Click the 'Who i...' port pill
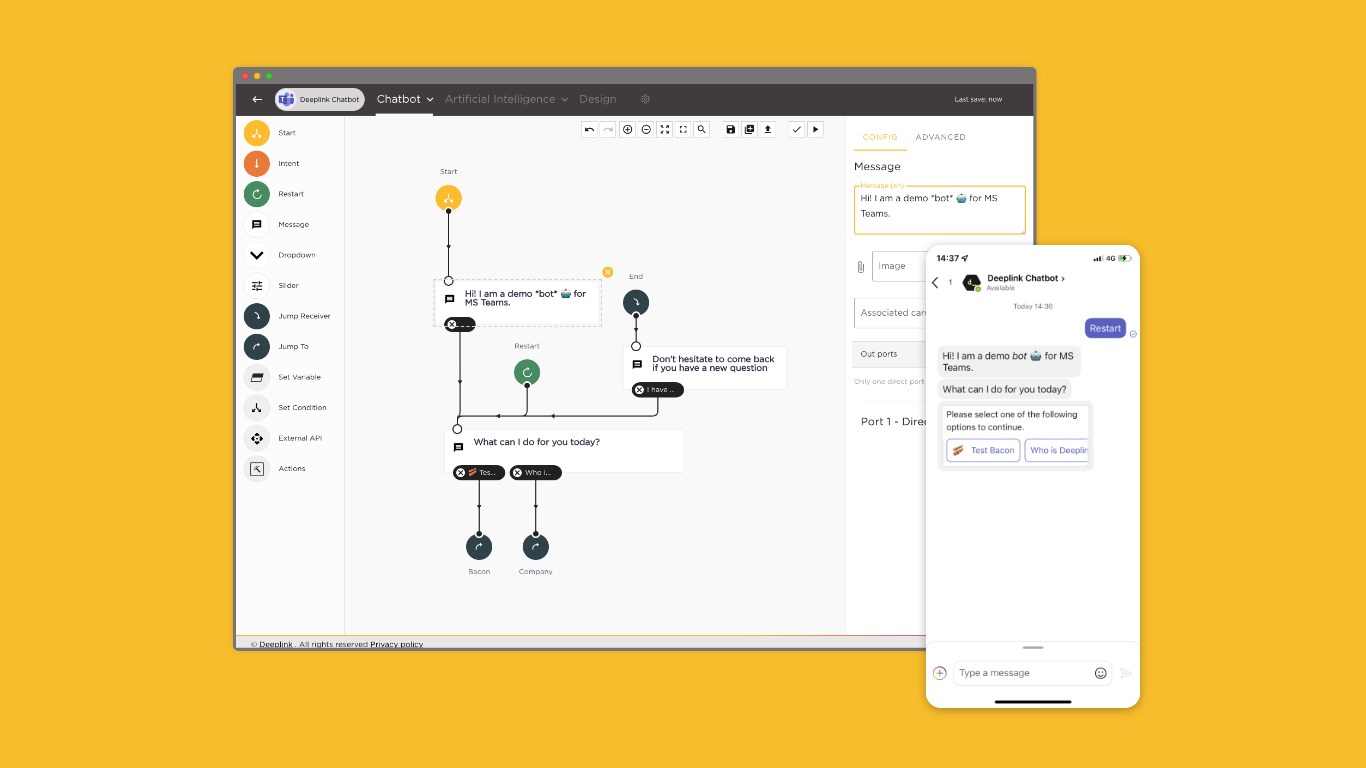1366x768 pixels. click(x=536, y=473)
